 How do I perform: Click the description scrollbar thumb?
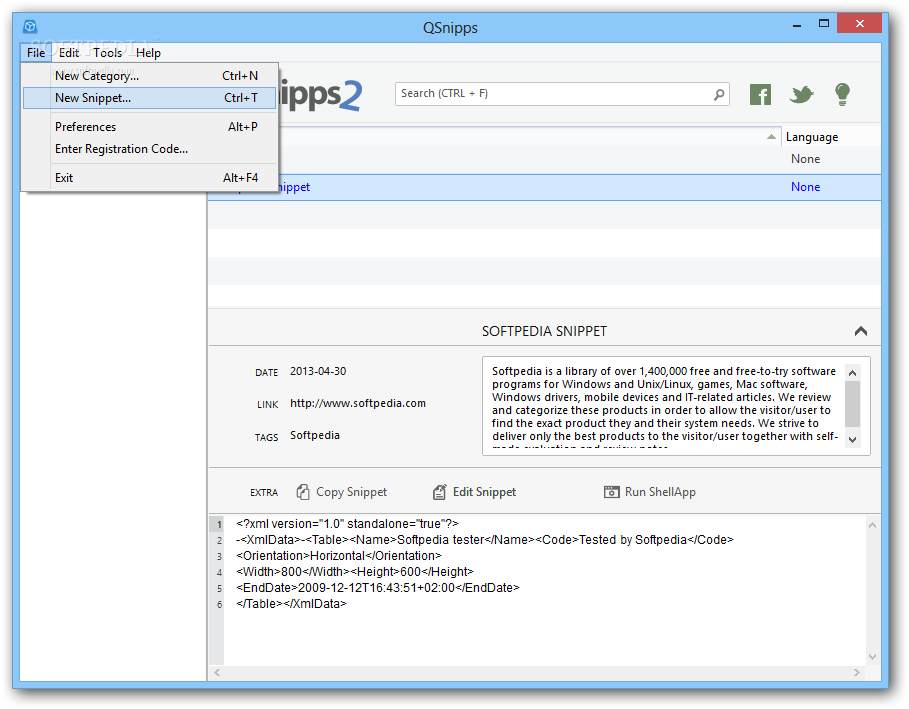coord(852,403)
